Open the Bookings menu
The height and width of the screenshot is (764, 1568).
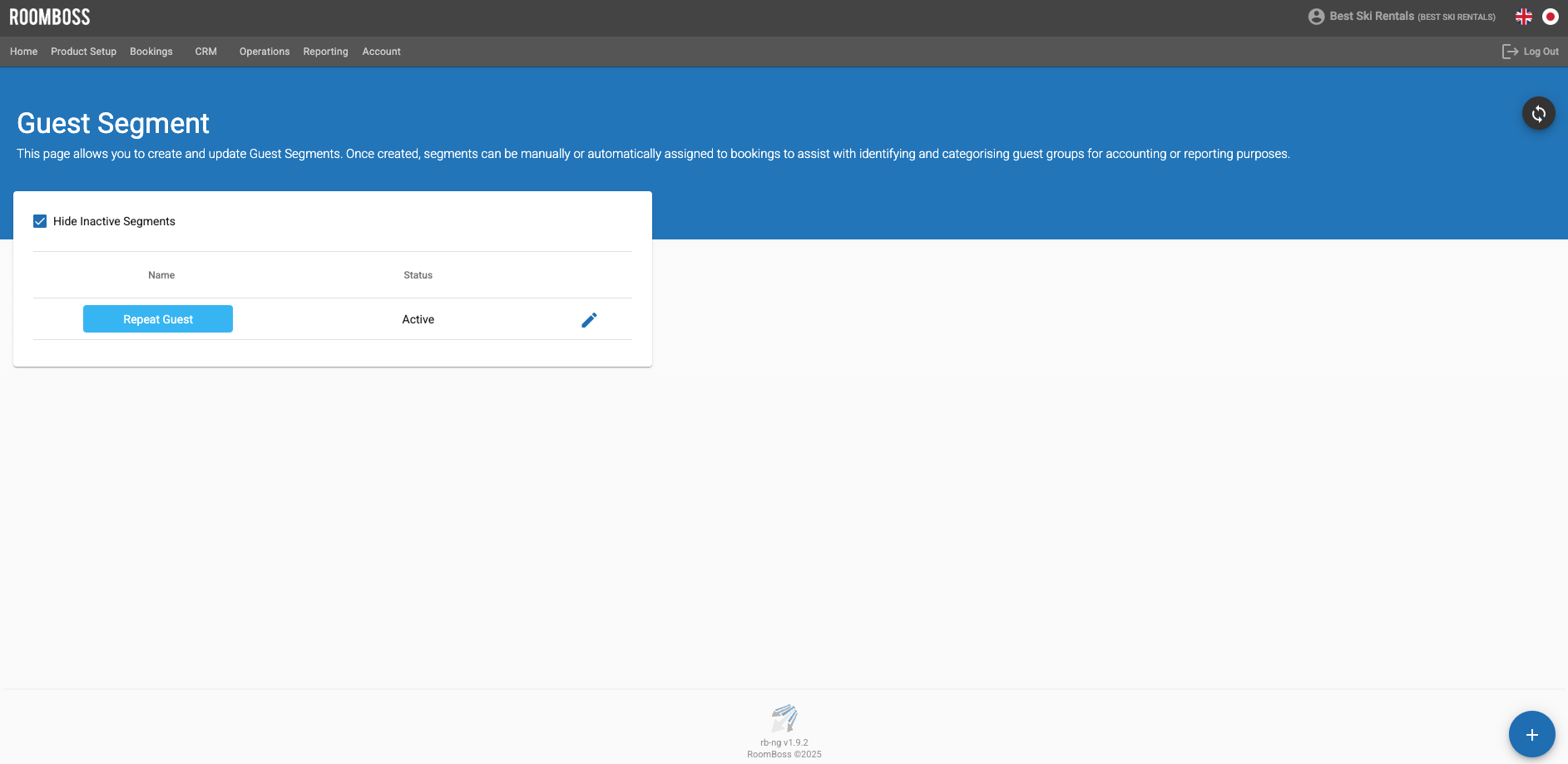click(151, 52)
